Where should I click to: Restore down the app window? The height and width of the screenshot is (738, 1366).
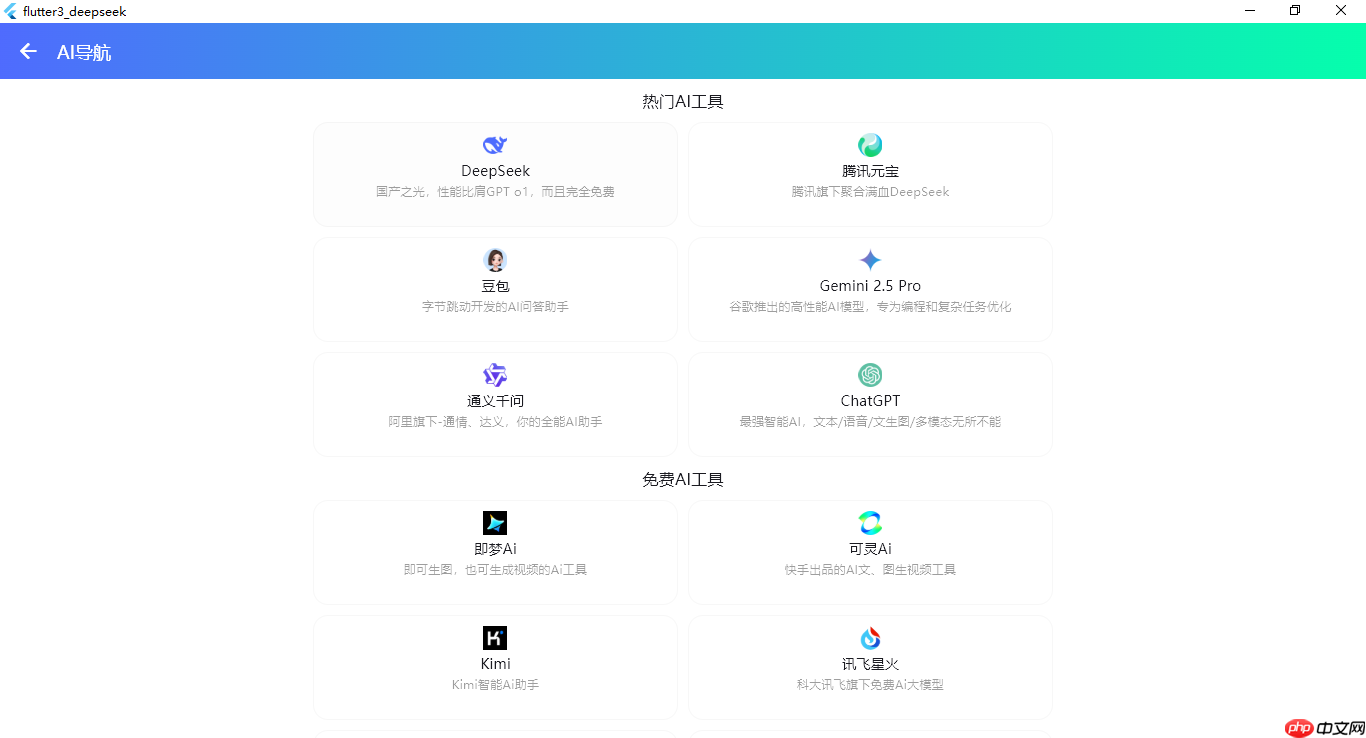click(x=1295, y=11)
